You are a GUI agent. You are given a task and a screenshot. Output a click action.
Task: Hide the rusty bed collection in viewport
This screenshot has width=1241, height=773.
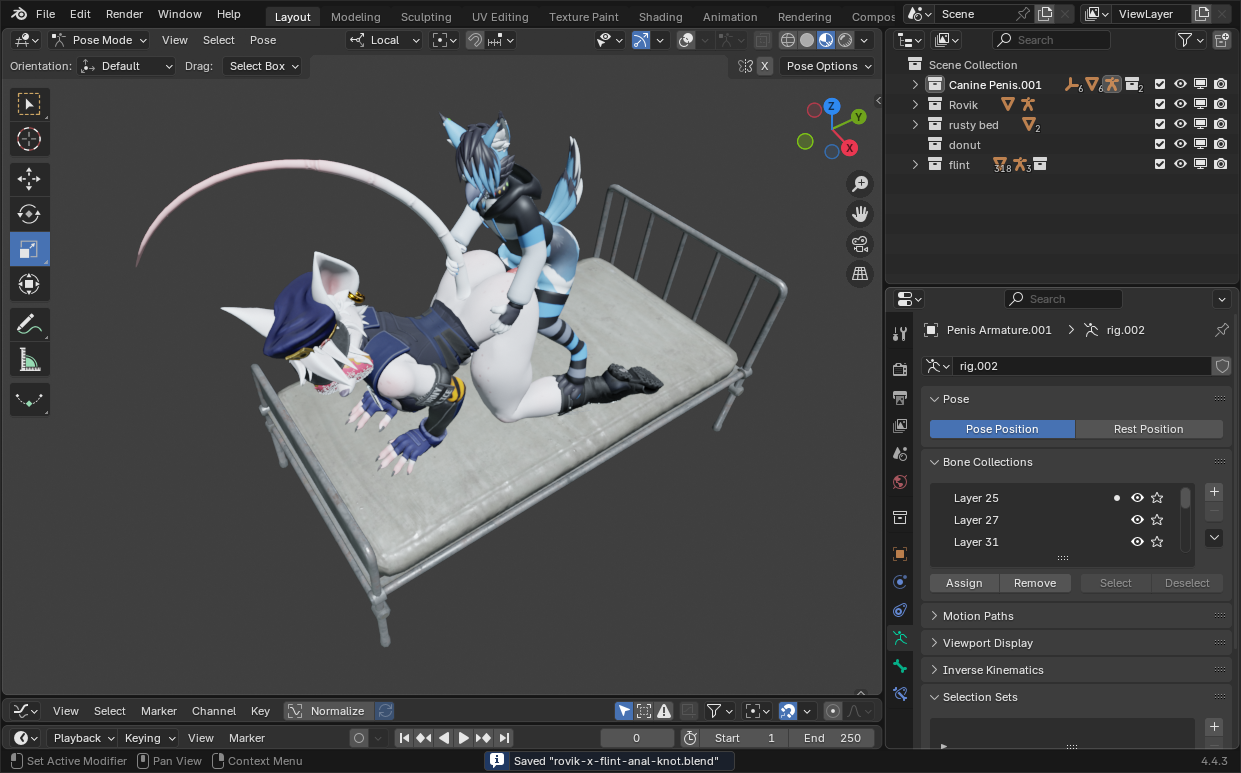coord(1180,124)
